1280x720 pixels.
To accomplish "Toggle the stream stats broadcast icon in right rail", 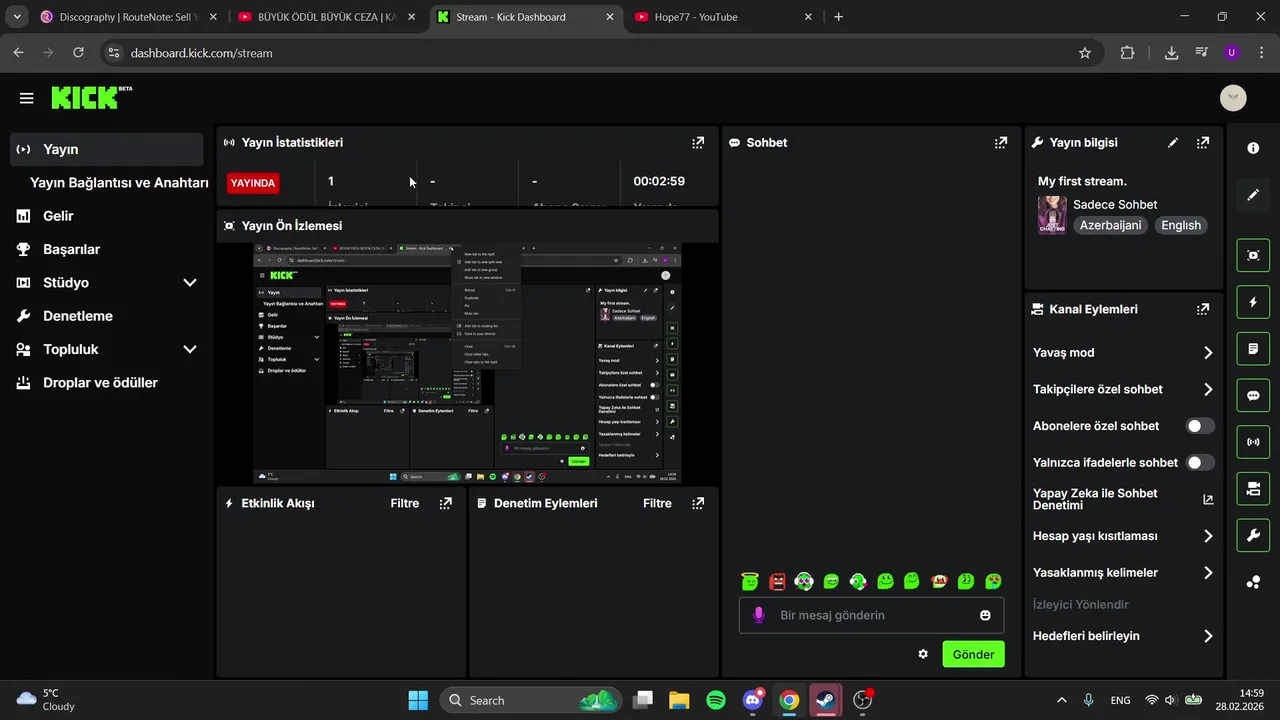I will point(1253,442).
